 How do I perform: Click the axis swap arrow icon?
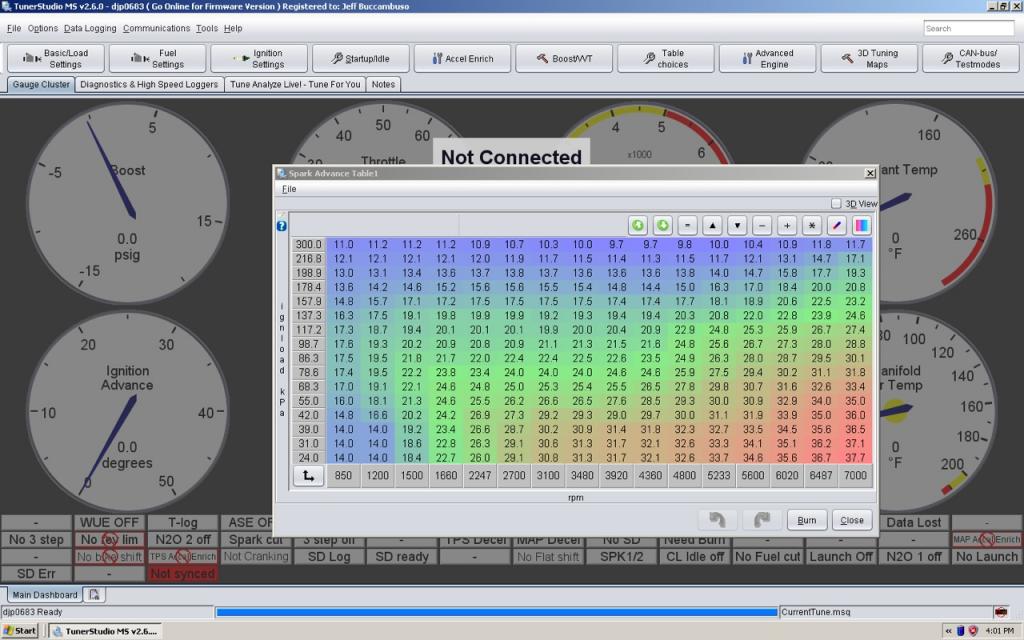click(308, 477)
